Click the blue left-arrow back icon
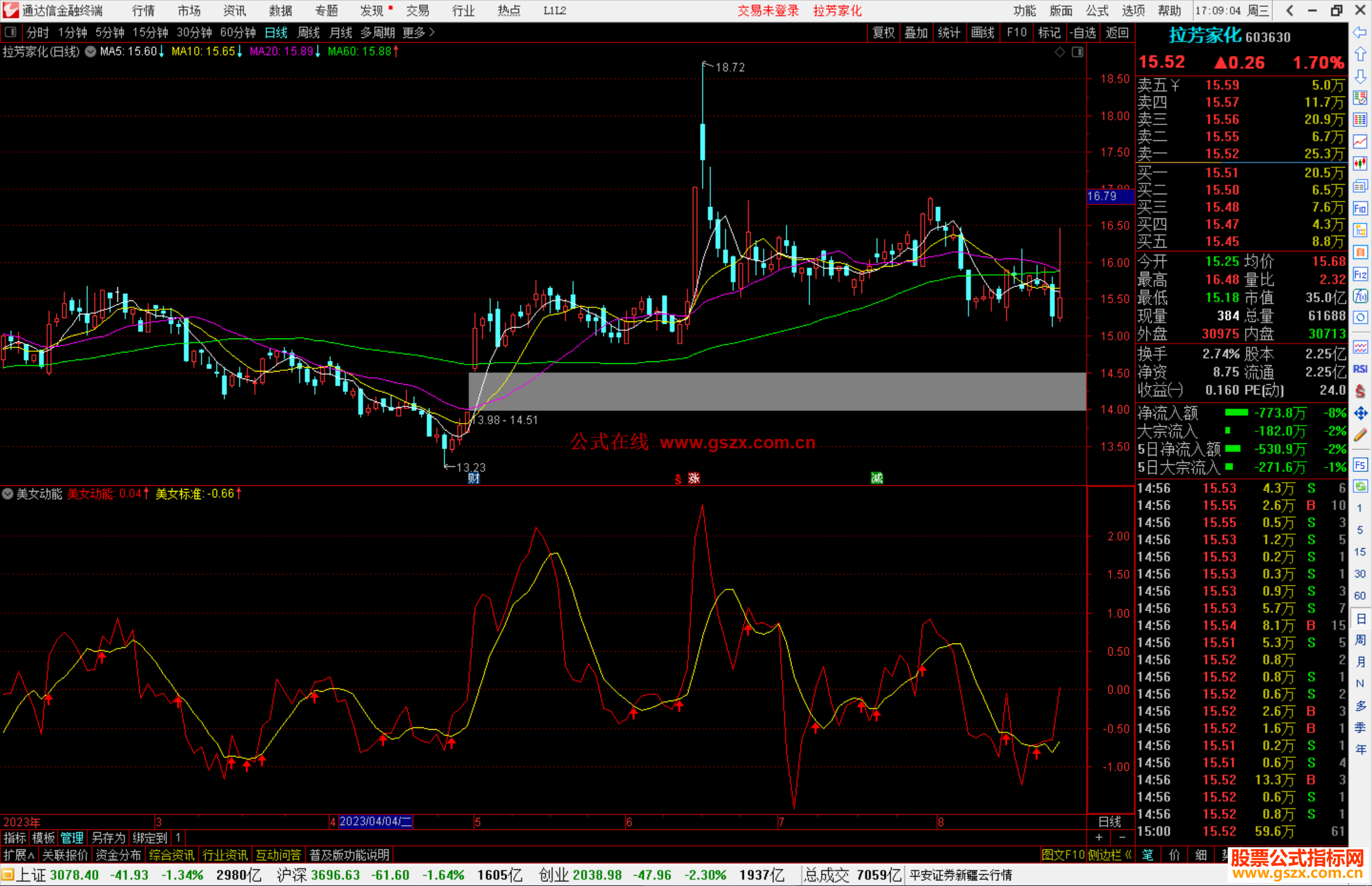This screenshot has height=886, width=1372. 1360,32
